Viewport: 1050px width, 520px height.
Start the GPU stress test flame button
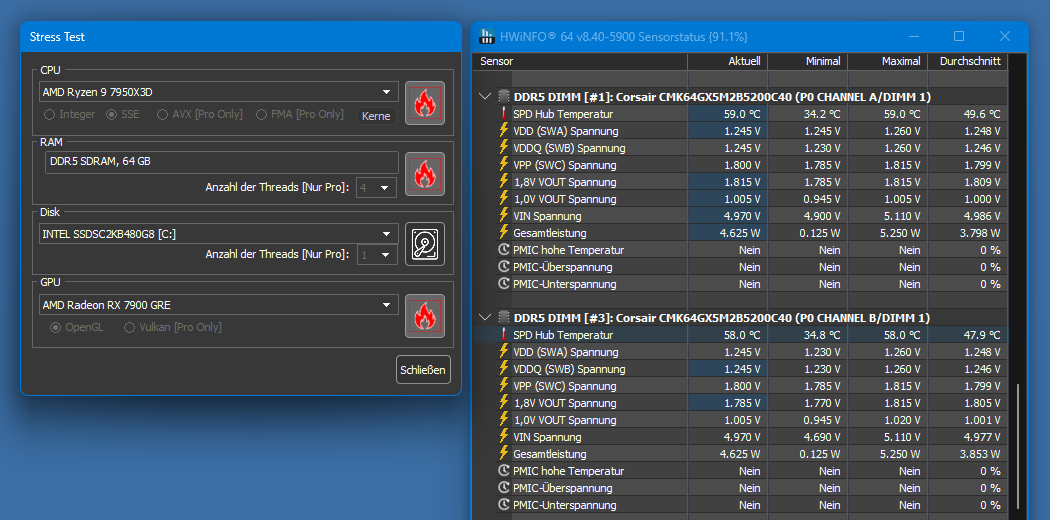pos(425,316)
